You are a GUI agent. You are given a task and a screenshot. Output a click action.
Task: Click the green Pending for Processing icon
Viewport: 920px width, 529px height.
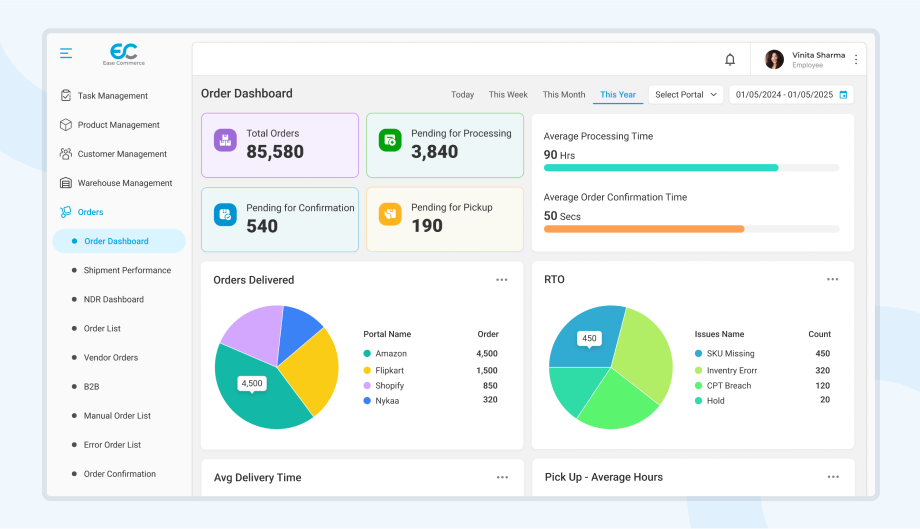click(x=390, y=140)
